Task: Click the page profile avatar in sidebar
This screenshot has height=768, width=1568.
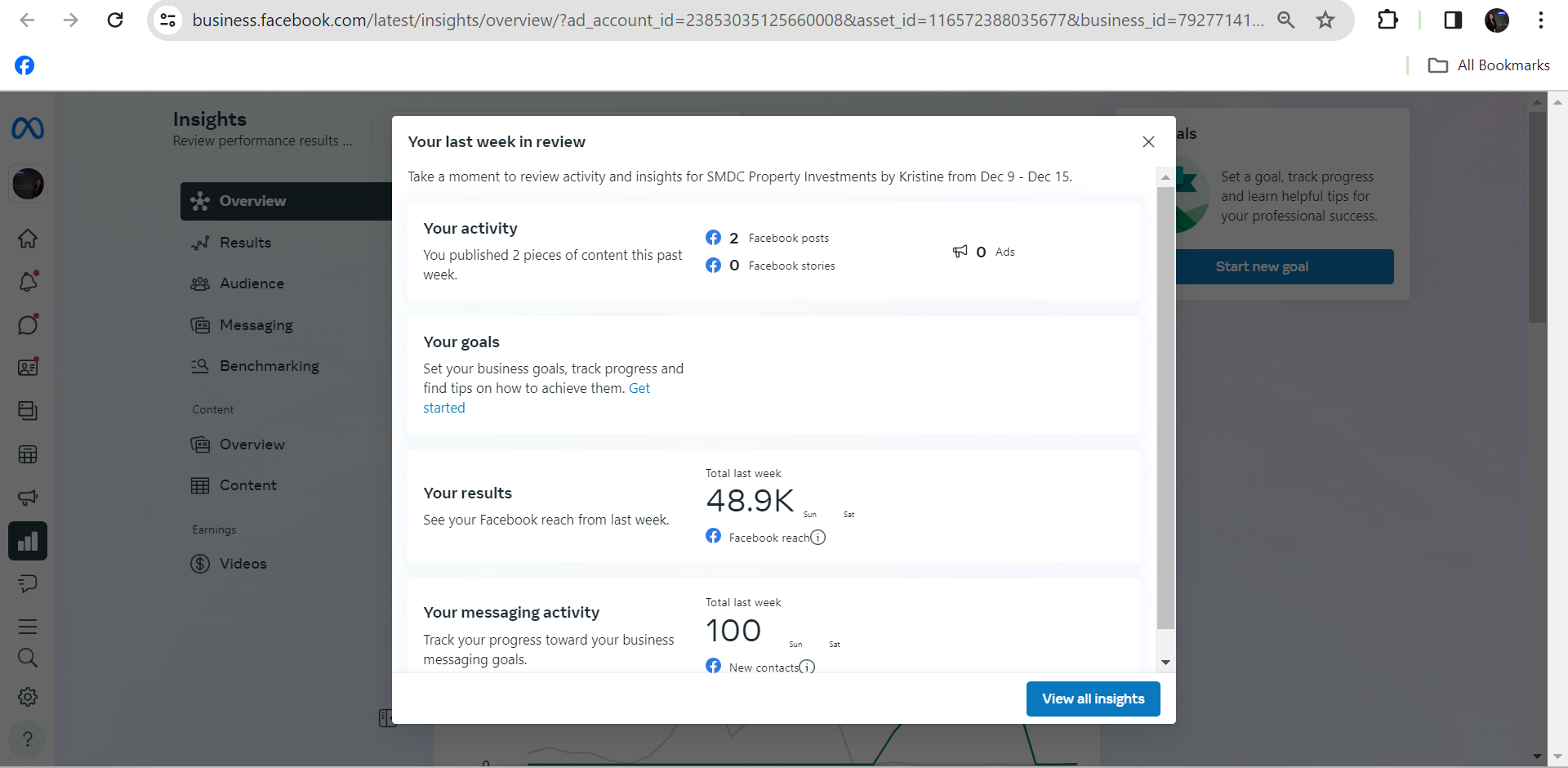Action: coord(28,184)
